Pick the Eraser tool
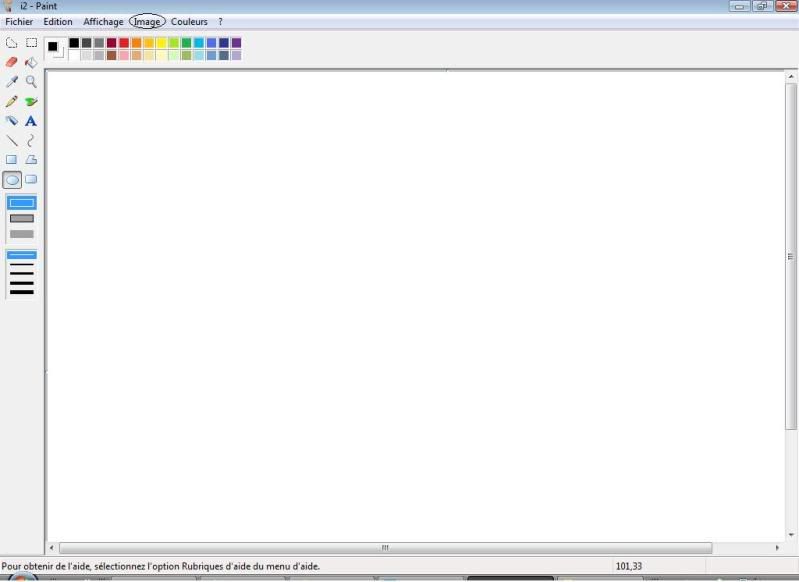Viewport: 799px width, 582px height. (11, 62)
